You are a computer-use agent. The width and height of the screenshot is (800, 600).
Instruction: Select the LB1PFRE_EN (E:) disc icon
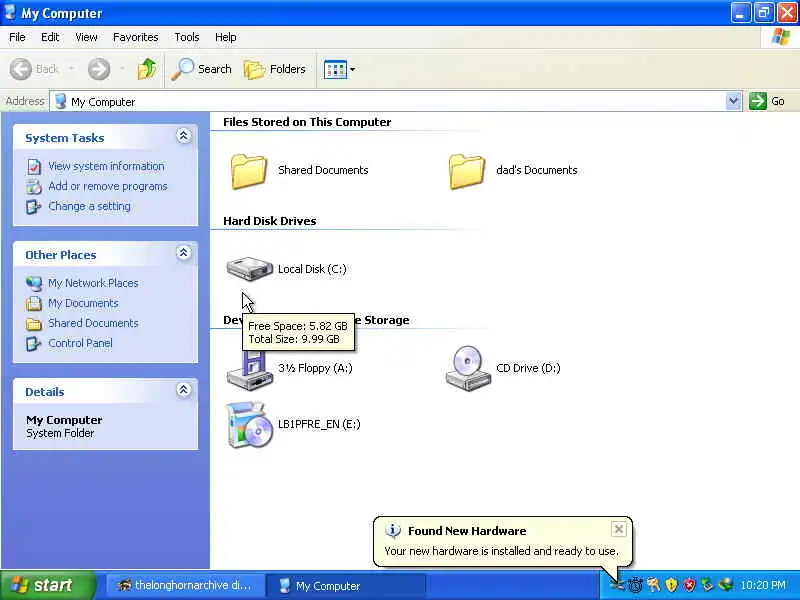[x=248, y=425]
